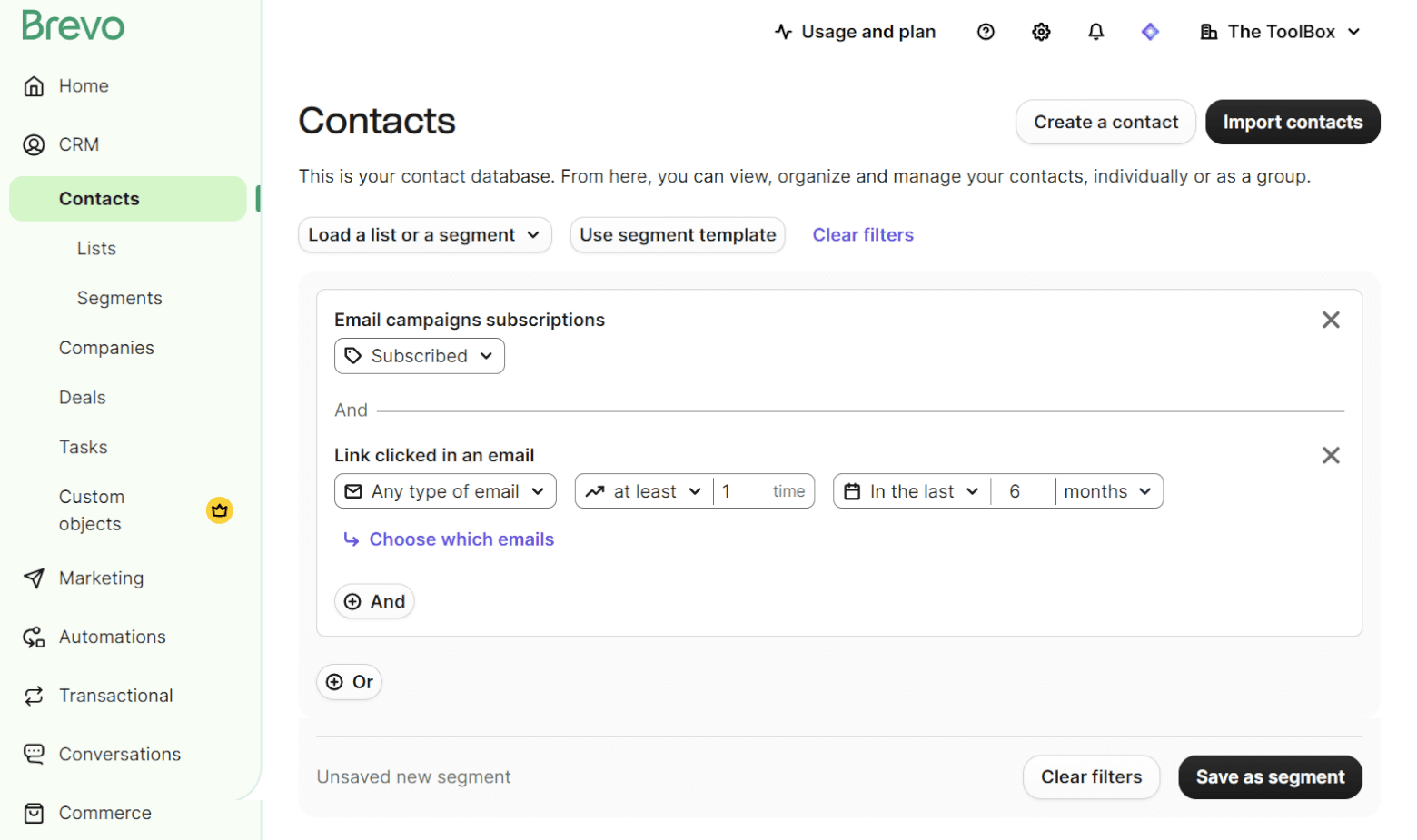Open the Any type of email dropdown

(445, 491)
